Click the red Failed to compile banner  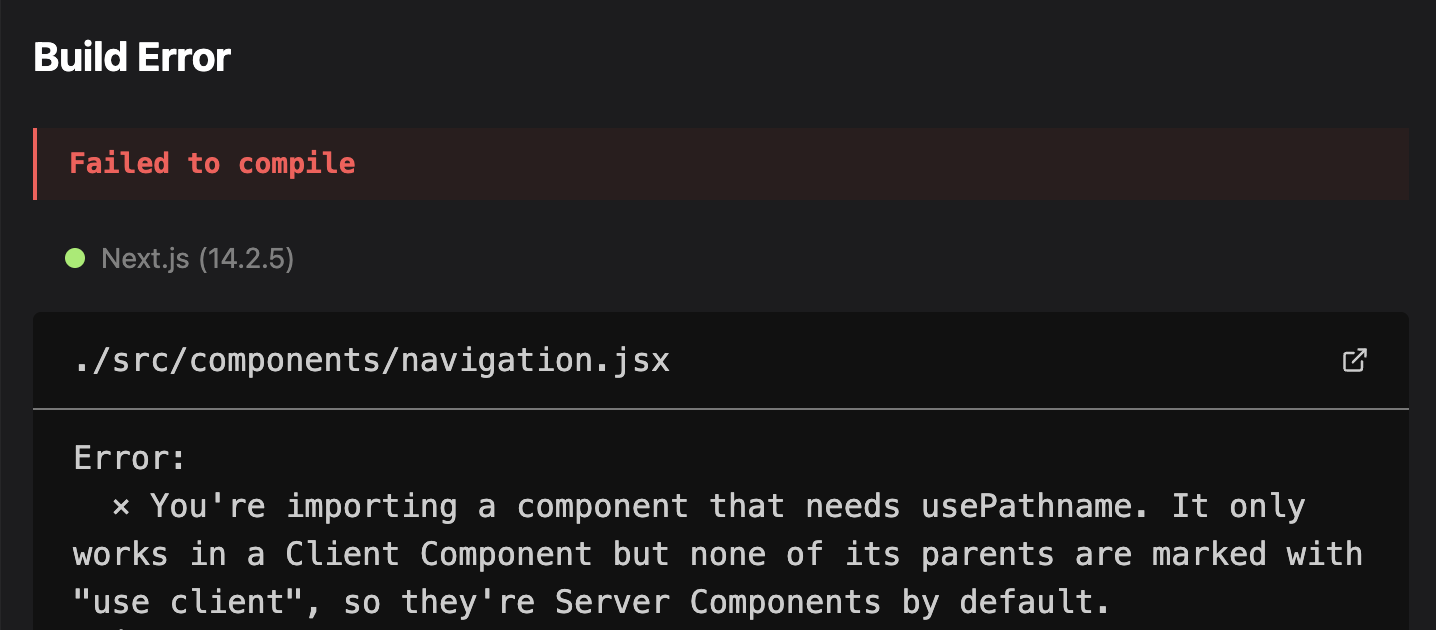(721, 164)
